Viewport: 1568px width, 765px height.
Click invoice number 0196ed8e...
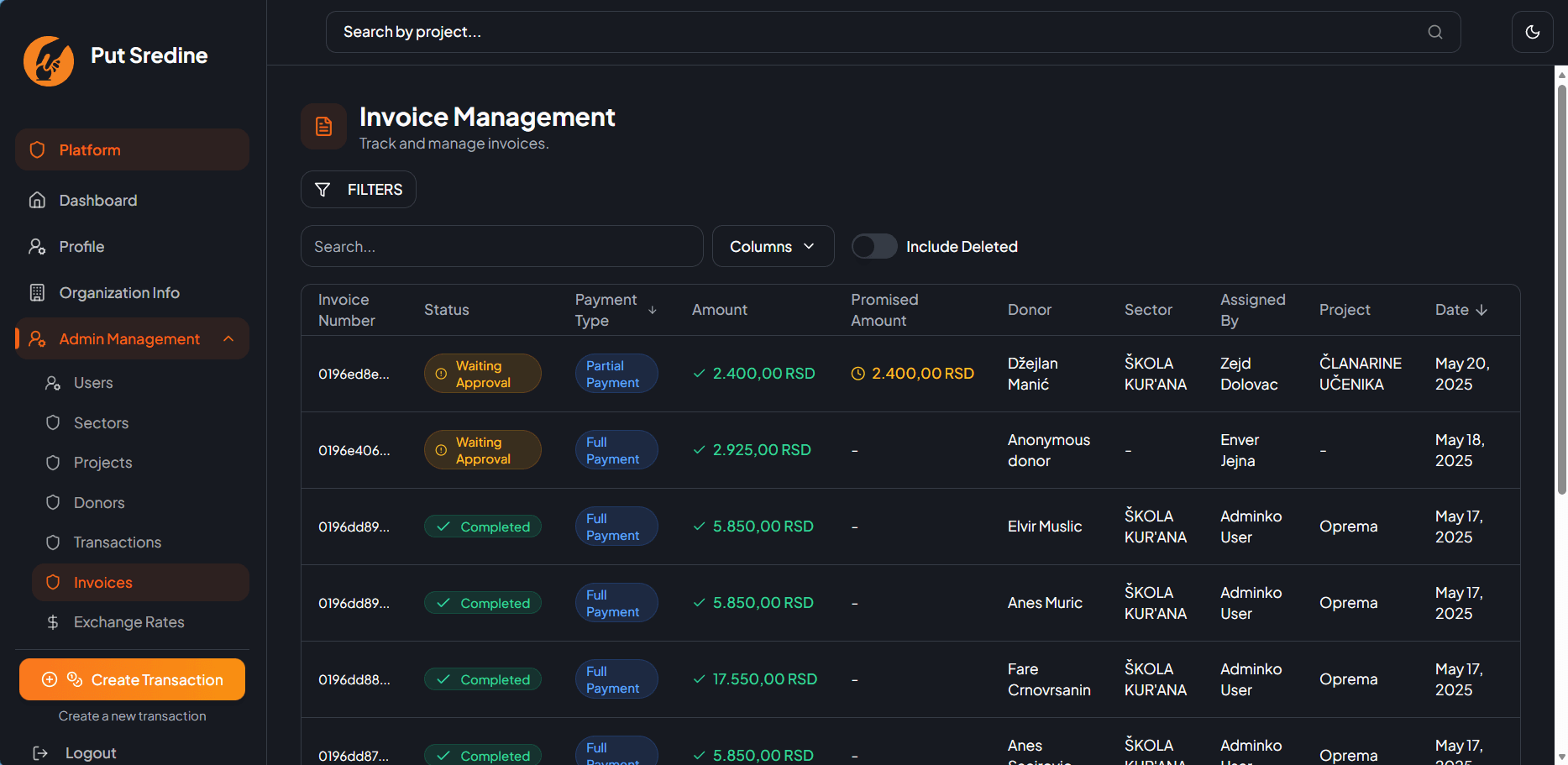354,375
